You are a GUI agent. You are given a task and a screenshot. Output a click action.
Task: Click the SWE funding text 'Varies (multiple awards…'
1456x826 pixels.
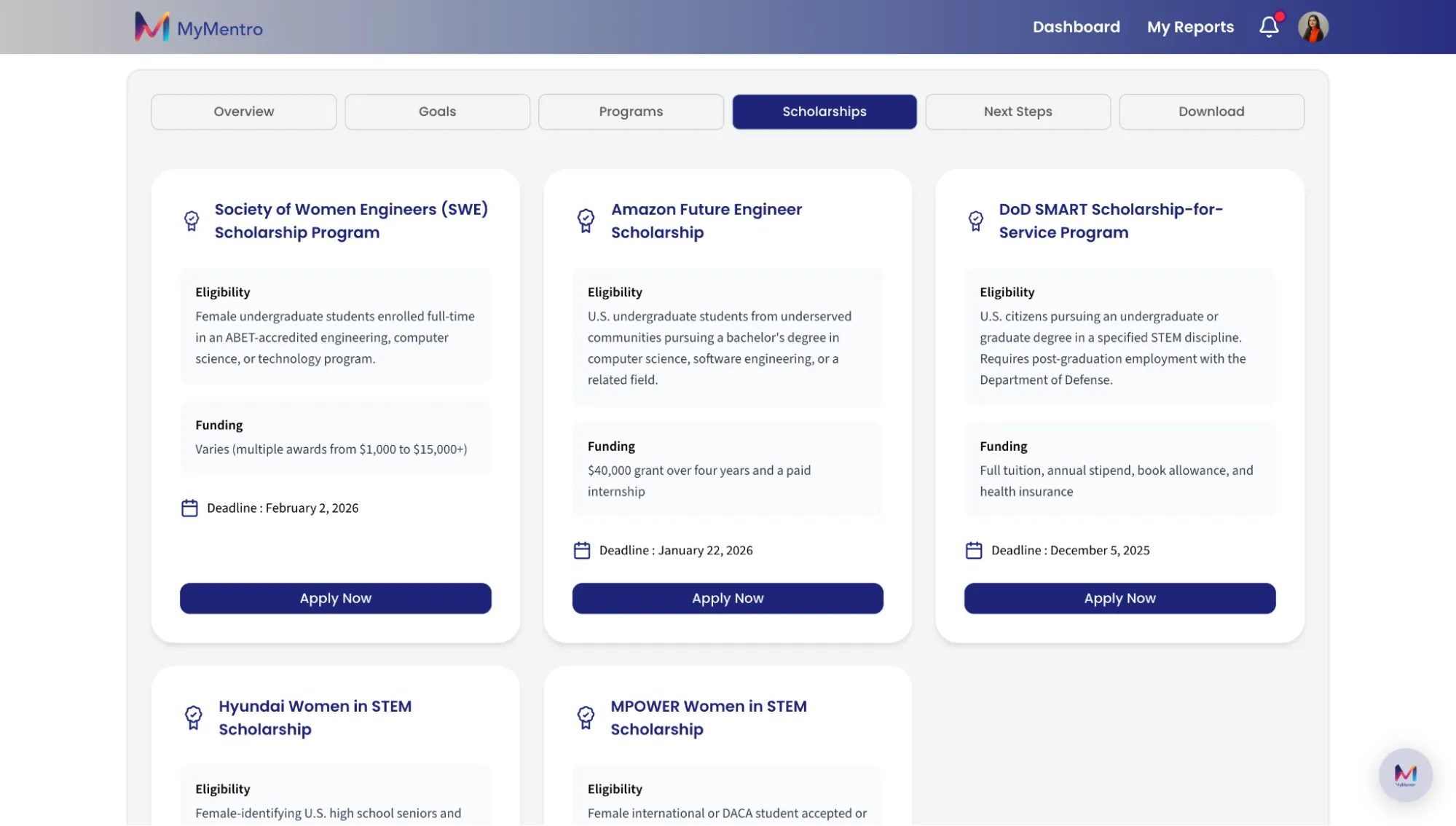331,449
